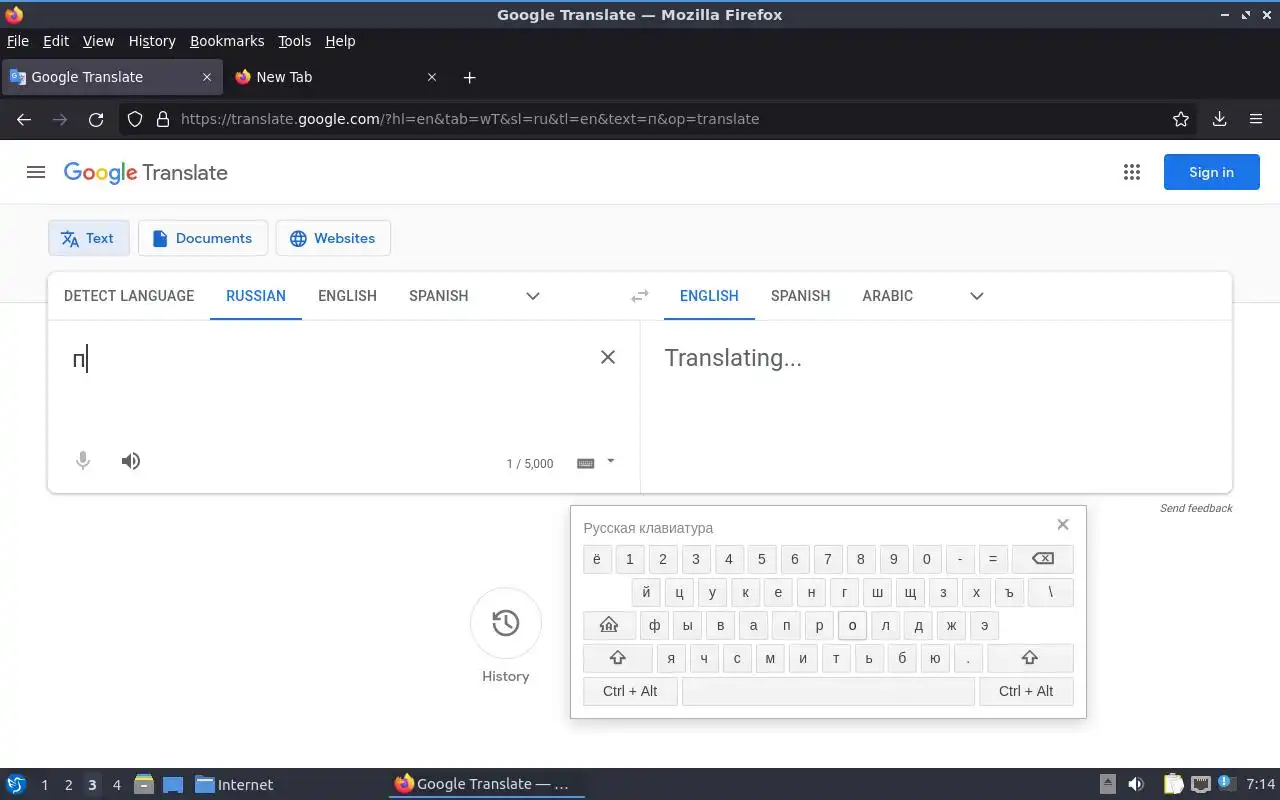Click the ю key on virtual keyboard
This screenshot has width=1280, height=800.
[x=935, y=658]
